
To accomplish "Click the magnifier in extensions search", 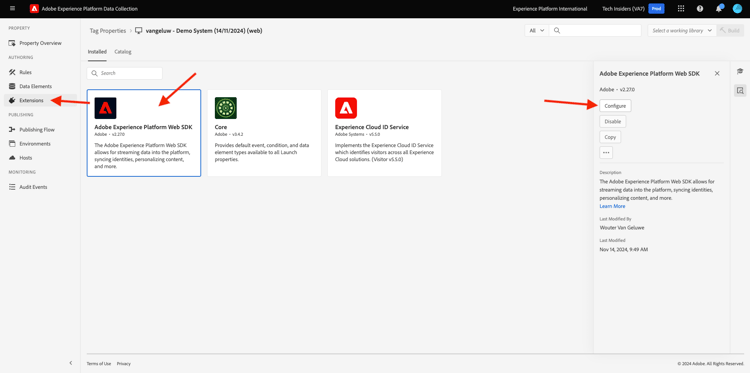I will (x=94, y=73).
